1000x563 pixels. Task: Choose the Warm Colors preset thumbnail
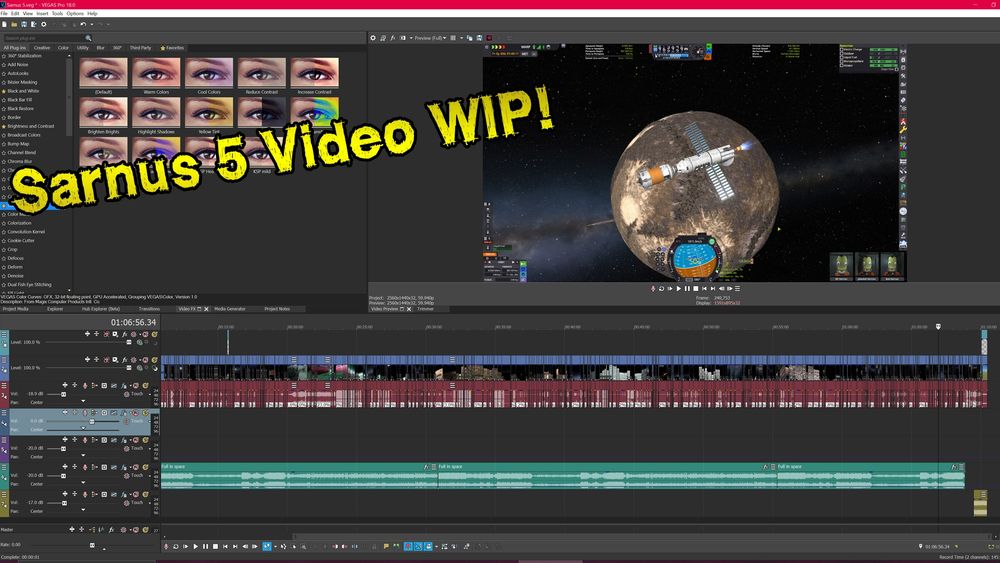tap(156, 73)
